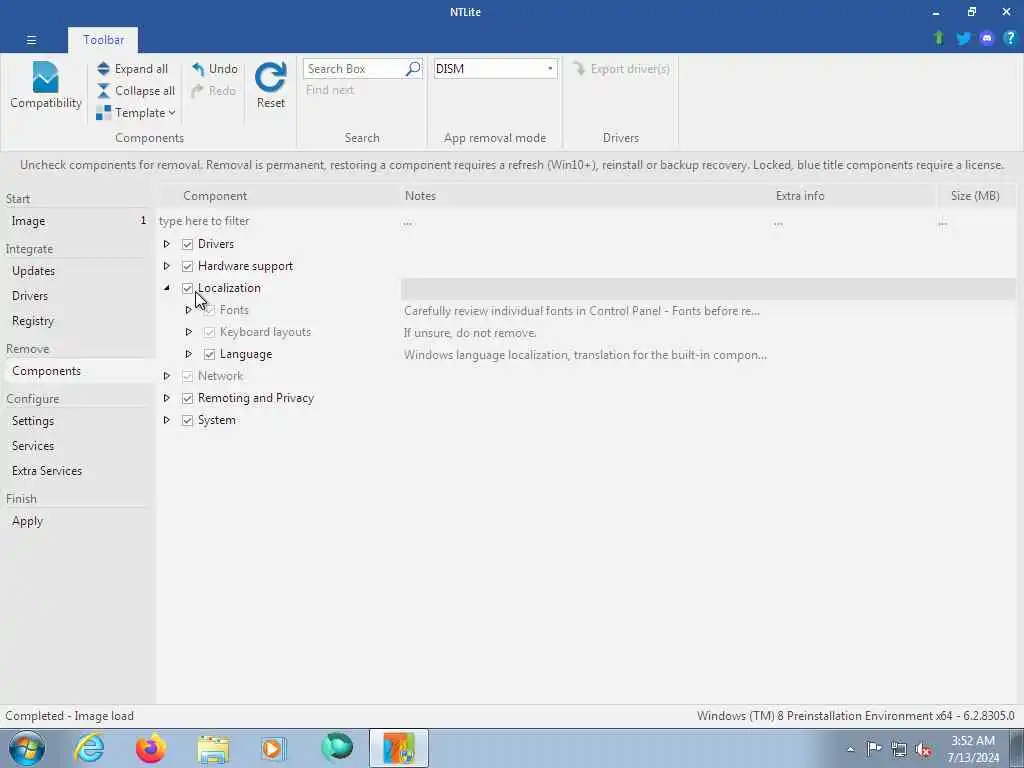Click the green update arrow icon

pos(939,38)
